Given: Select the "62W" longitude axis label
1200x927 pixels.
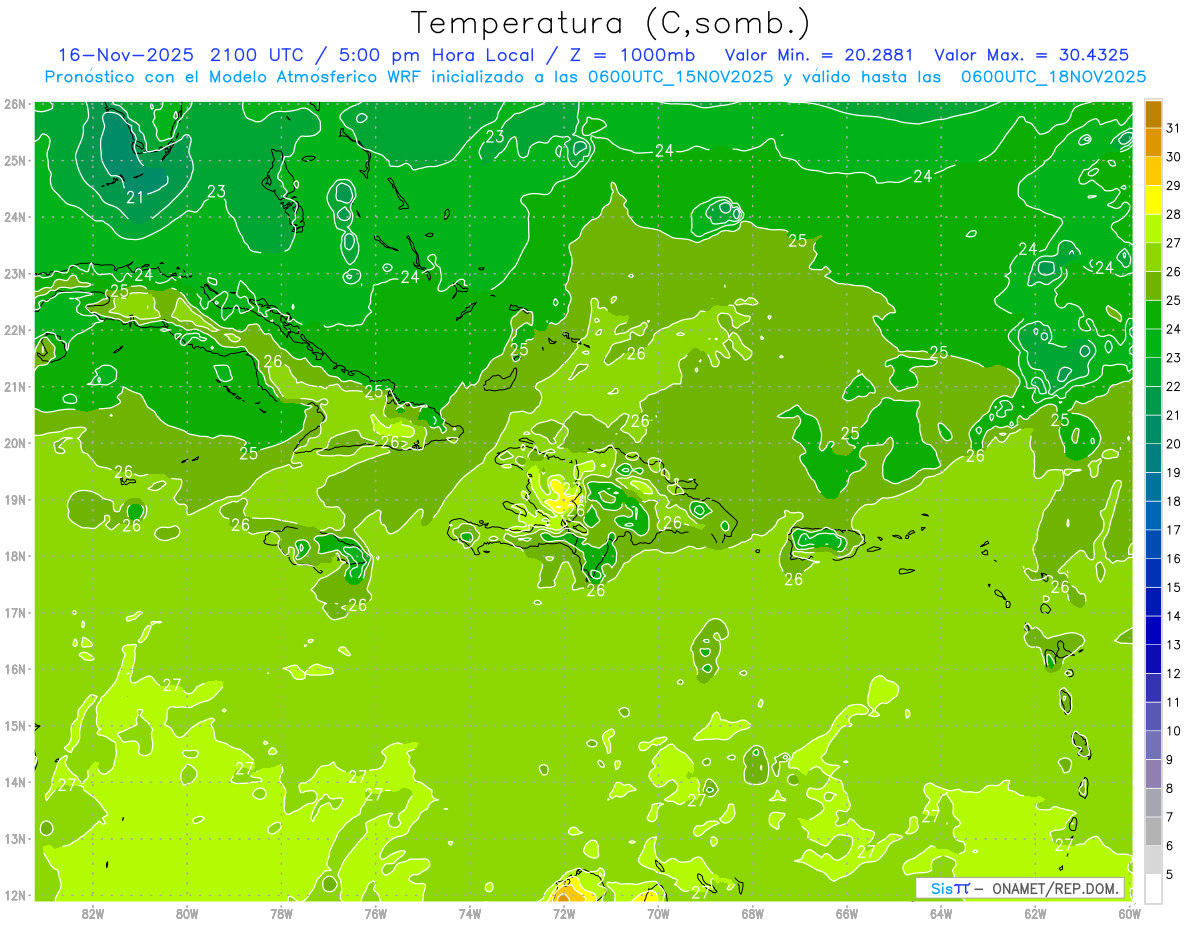Looking at the screenshot, I should click(x=1036, y=913).
